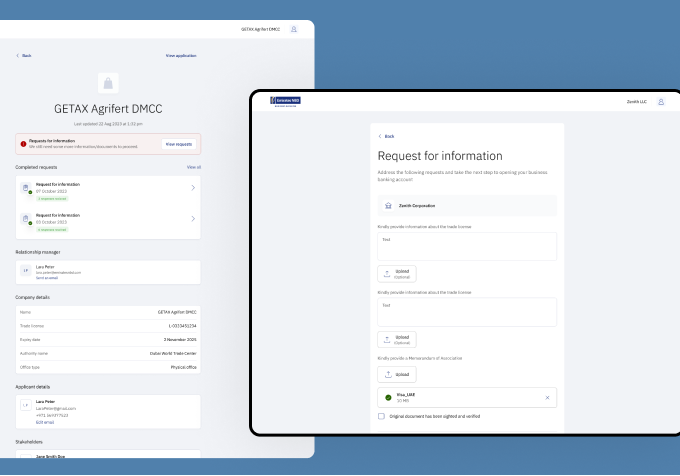Click the red alert icon in the request banner
The image size is (680, 476).
click(x=23, y=144)
